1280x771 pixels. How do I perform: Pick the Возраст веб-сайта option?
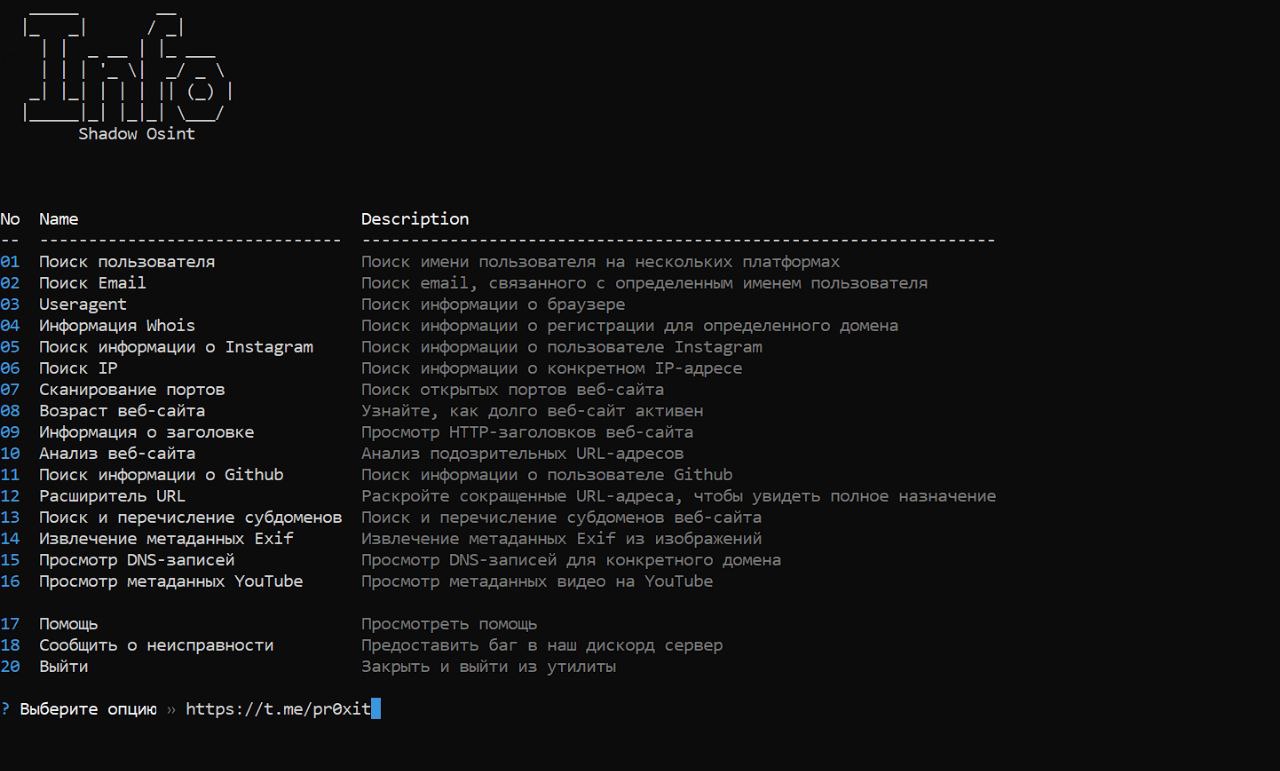[x=122, y=411]
